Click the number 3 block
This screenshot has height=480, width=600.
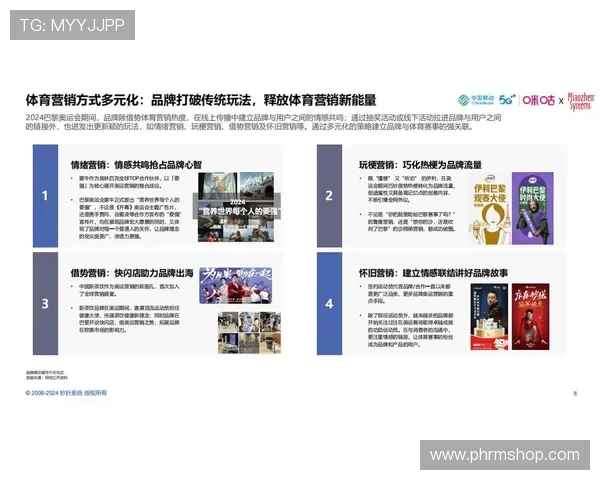click(x=45, y=304)
